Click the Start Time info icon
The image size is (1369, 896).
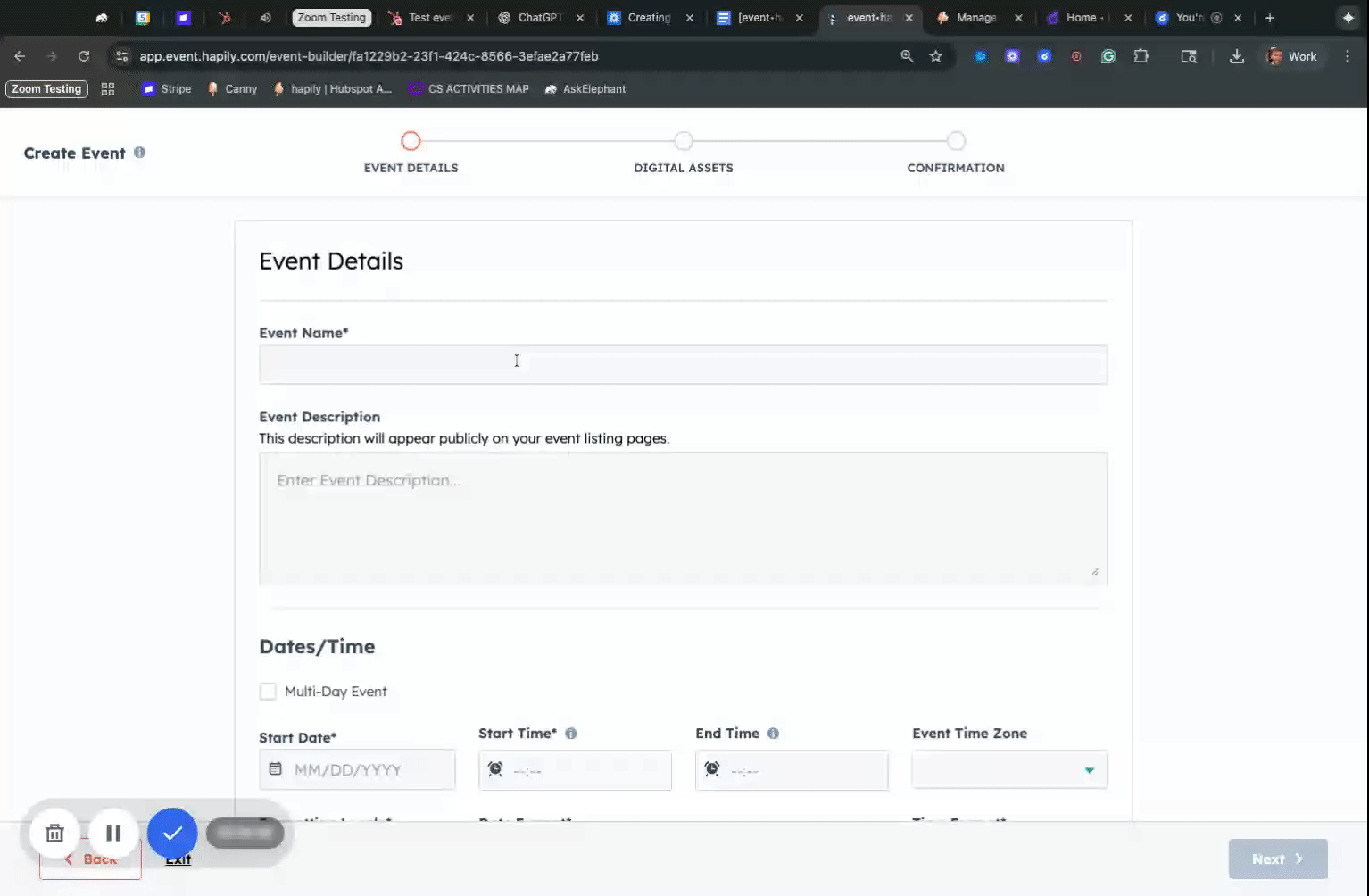pyautogui.click(x=571, y=734)
